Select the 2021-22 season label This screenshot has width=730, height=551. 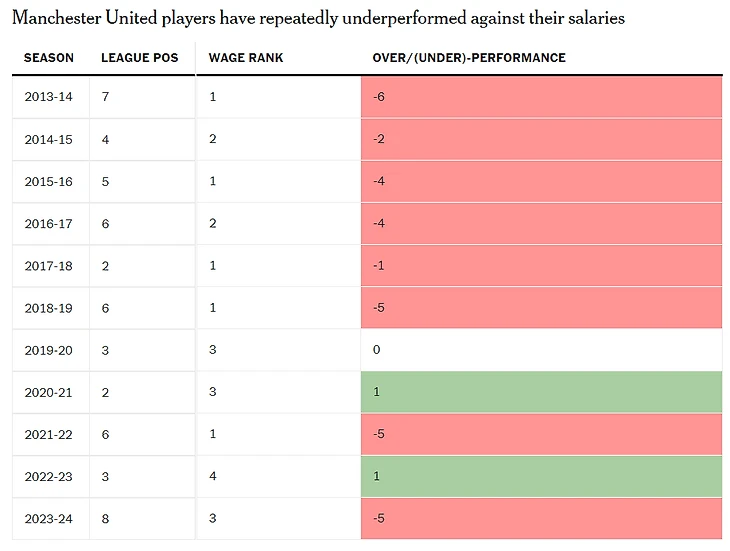pos(49,435)
